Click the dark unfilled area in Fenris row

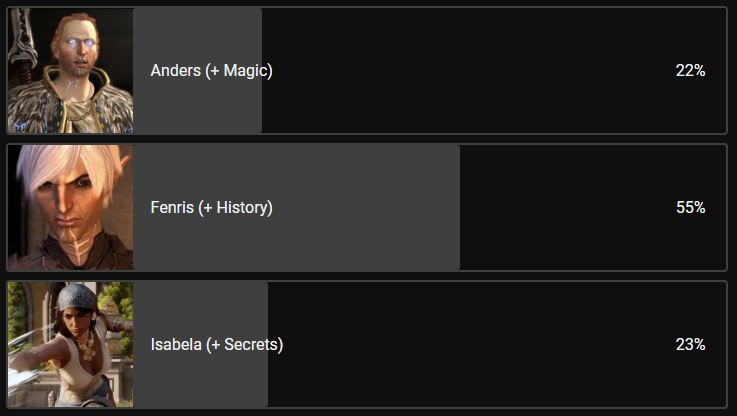[x=560, y=208]
